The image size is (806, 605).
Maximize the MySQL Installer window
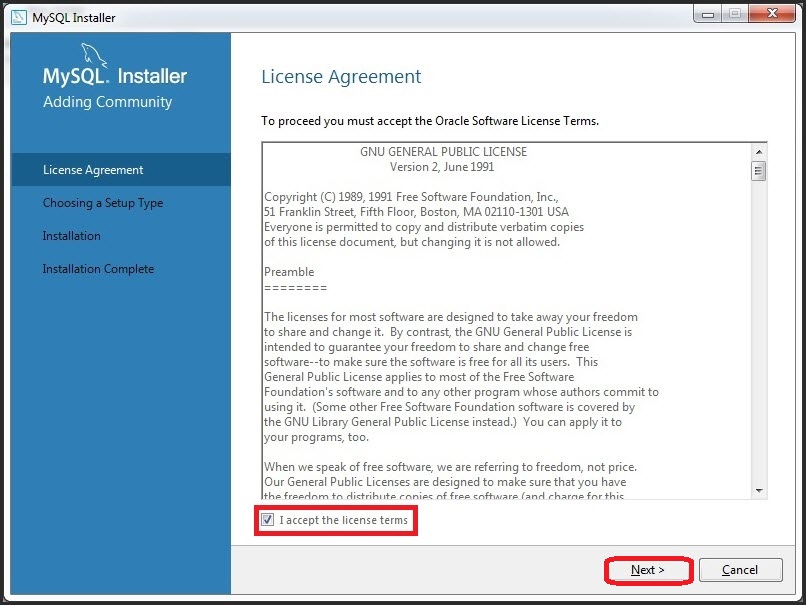[735, 14]
